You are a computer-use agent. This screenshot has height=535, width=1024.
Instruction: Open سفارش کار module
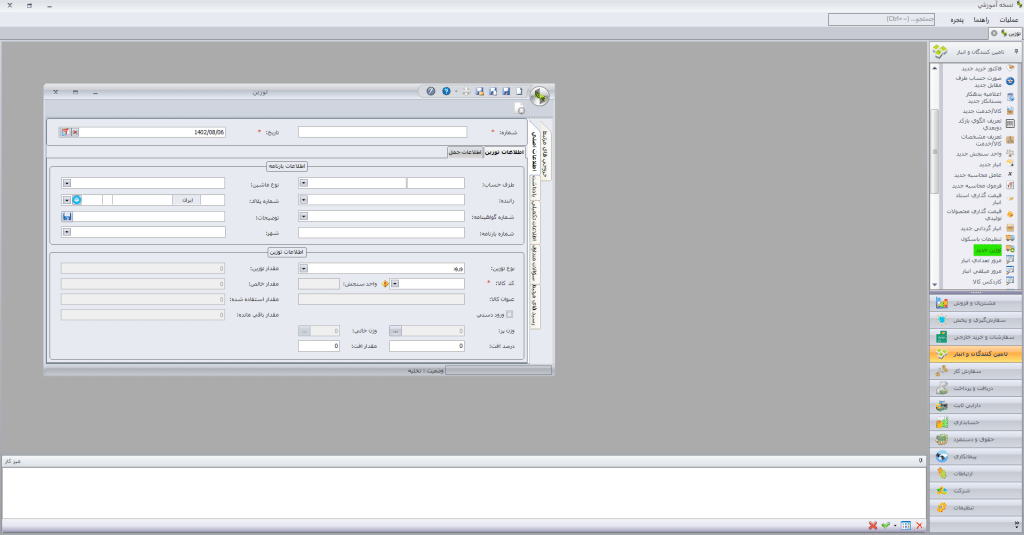click(x=976, y=371)
